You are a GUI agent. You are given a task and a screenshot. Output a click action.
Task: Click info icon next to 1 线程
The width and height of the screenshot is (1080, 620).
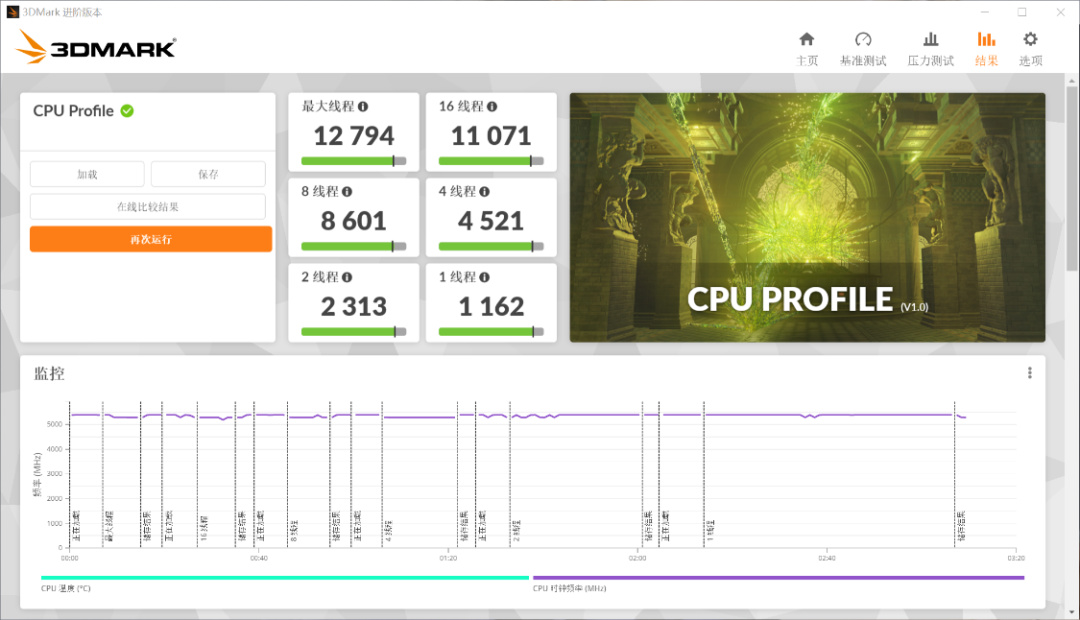484,277
